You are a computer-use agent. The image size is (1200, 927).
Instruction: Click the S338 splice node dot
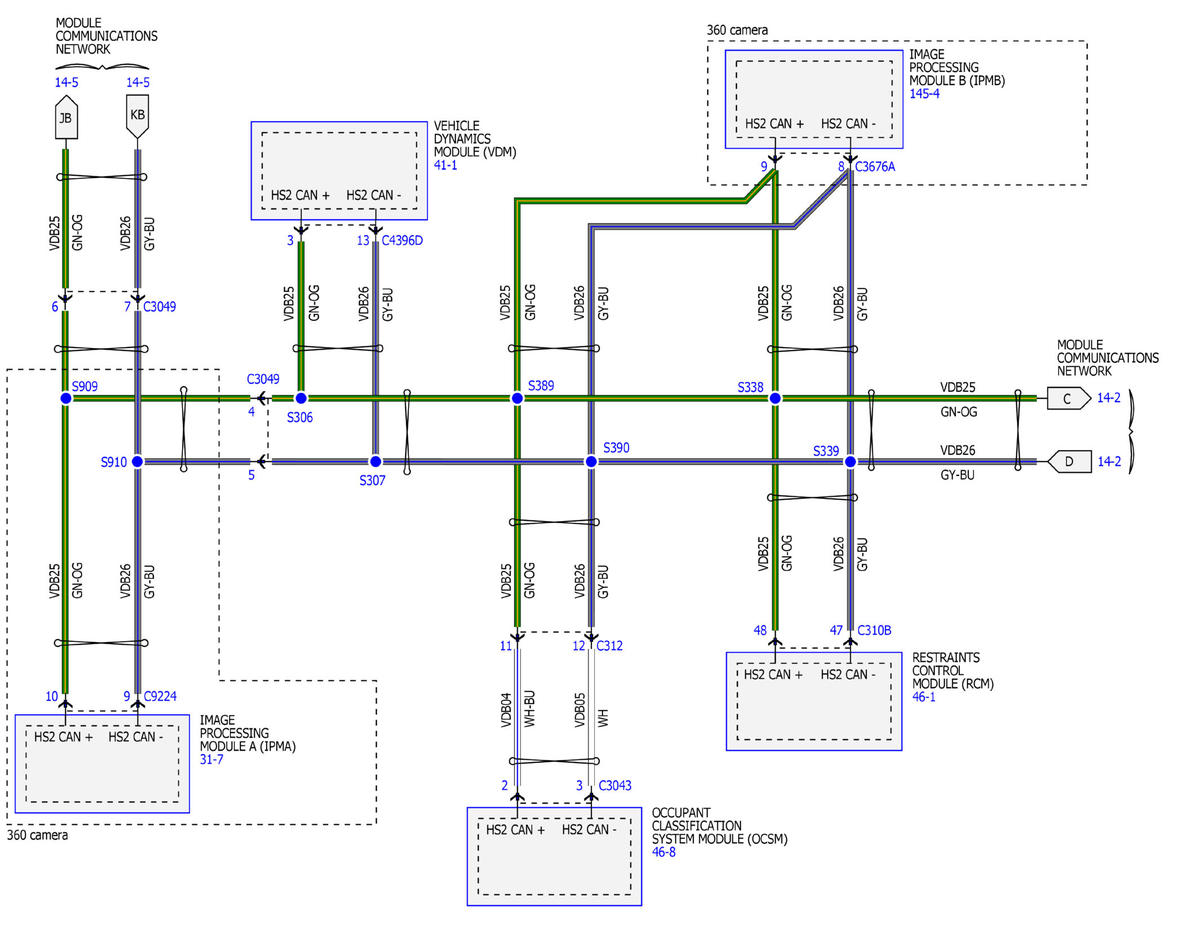pos(774,398)
